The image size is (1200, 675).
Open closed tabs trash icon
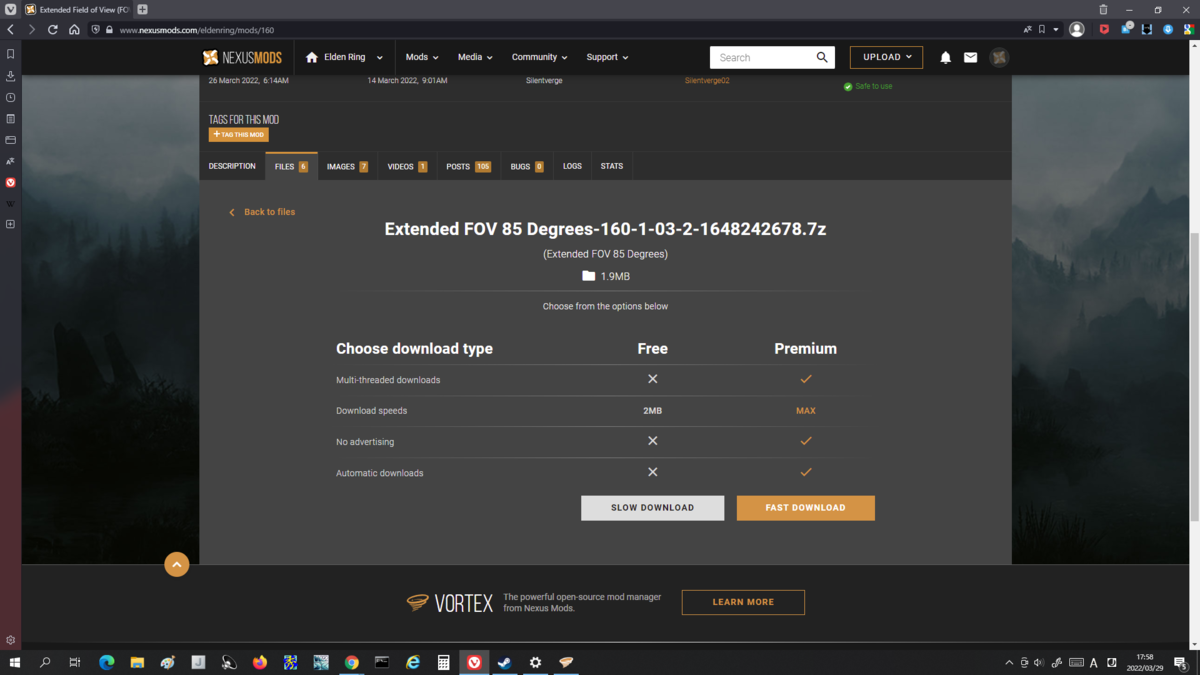pyautogui.click(x=1104, y=10)
